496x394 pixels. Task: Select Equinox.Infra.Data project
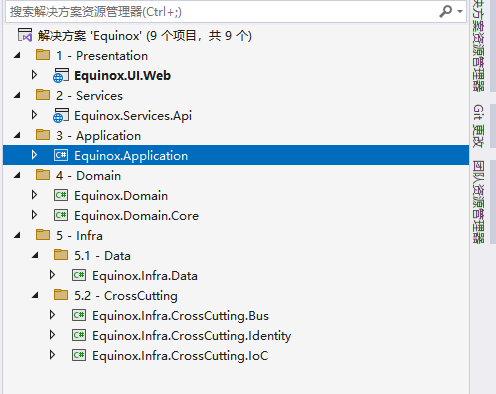(145, 276)
